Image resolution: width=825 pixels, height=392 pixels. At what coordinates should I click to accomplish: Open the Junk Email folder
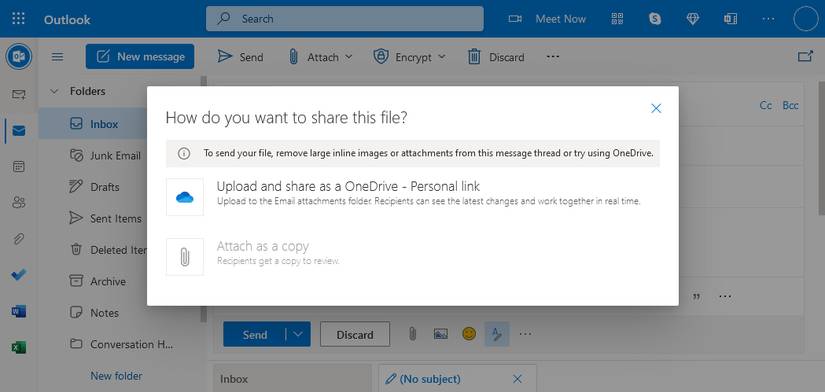click(105, 156)
